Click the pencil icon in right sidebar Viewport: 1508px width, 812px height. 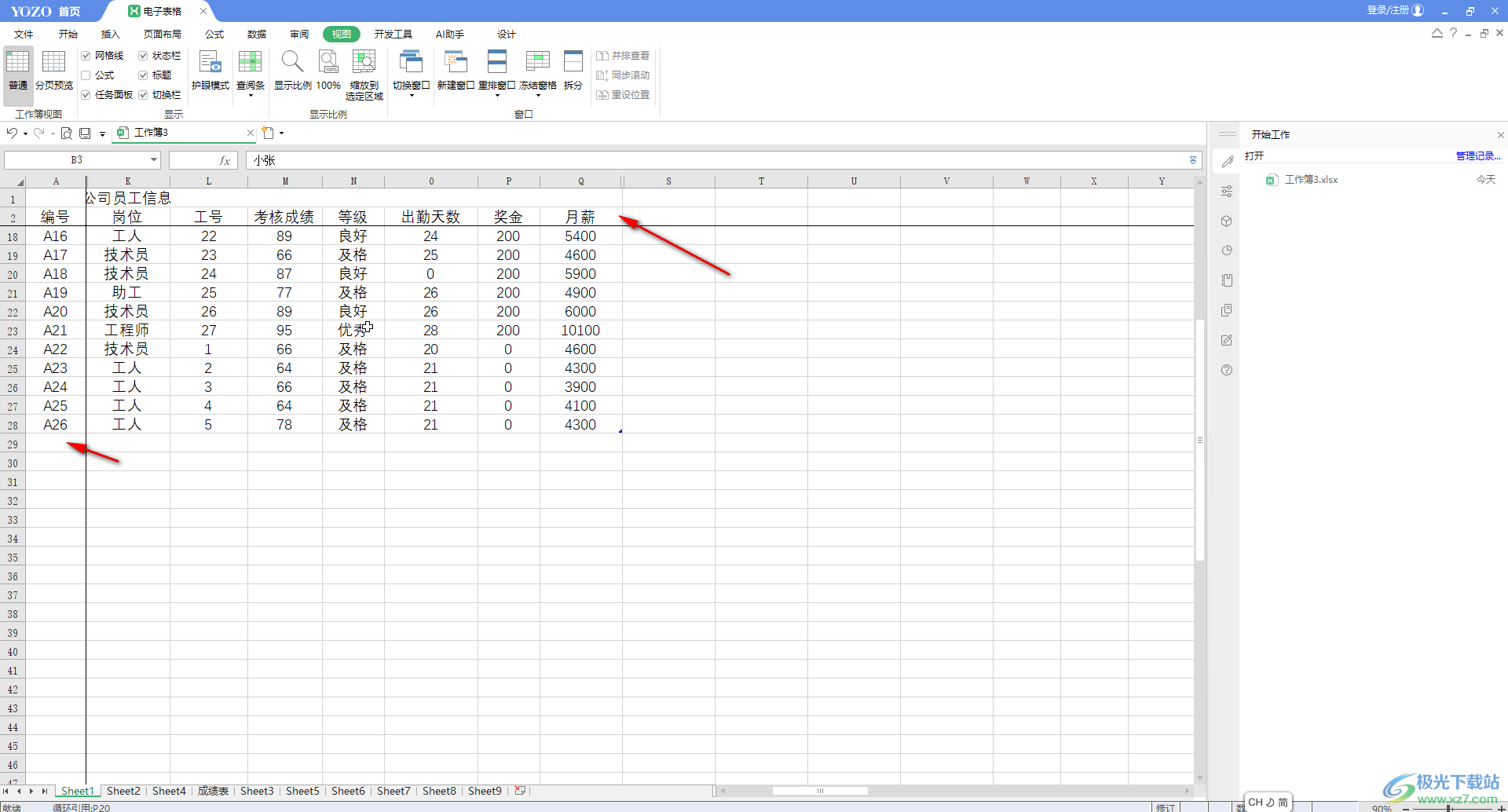point(1228,162)
